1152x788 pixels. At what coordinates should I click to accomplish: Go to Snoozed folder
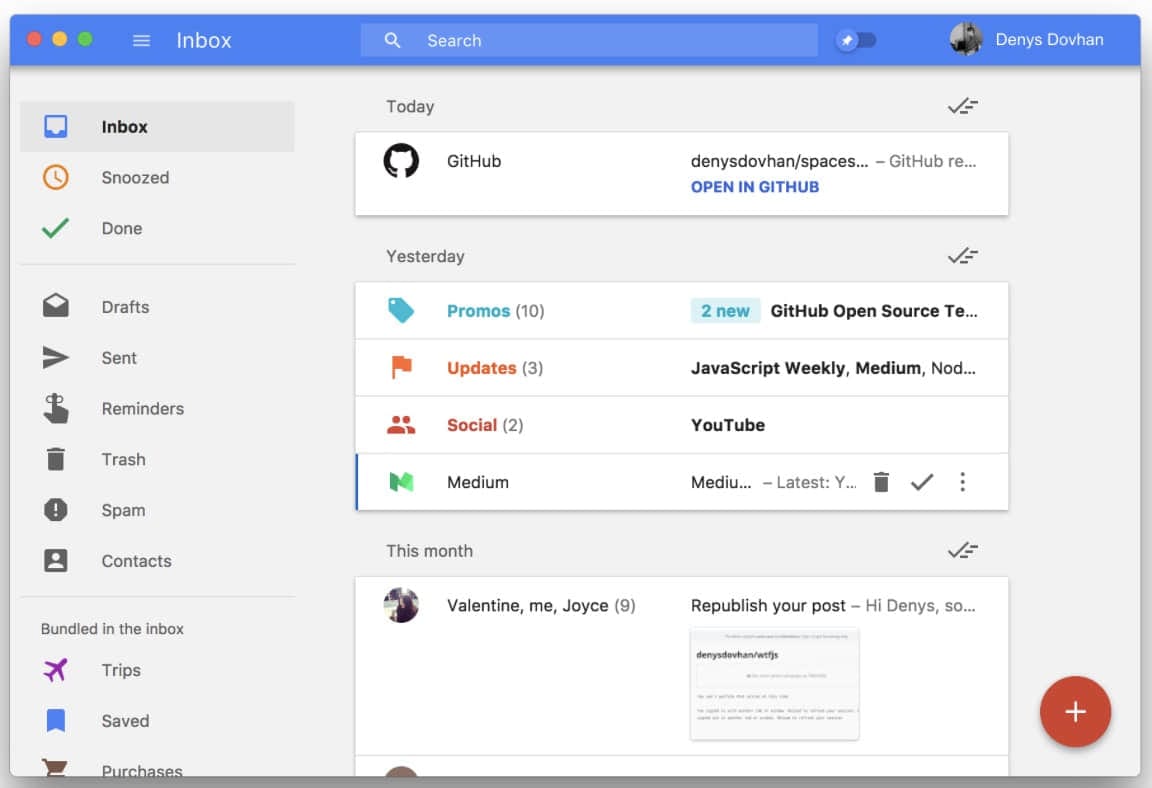pos(157,177)
